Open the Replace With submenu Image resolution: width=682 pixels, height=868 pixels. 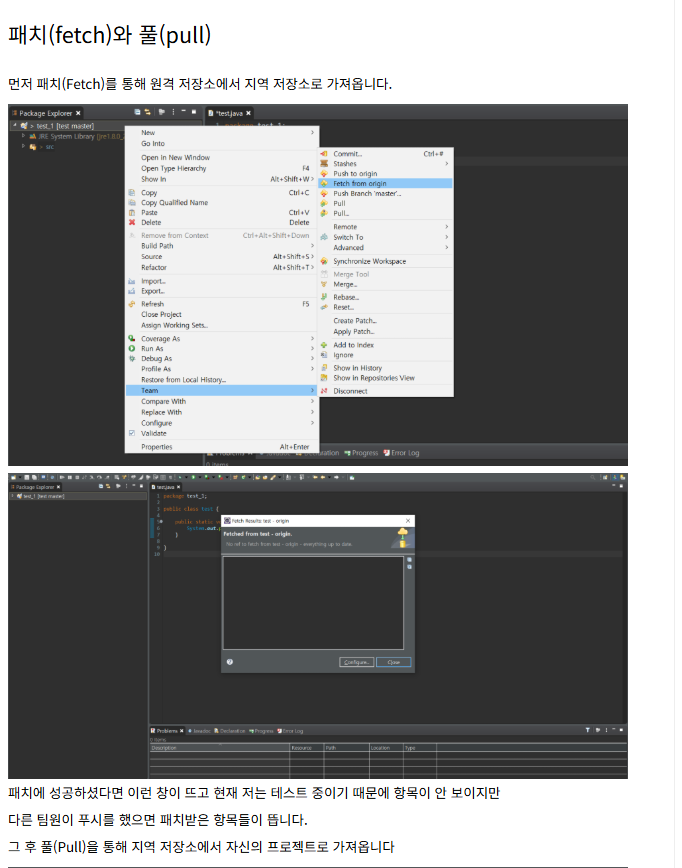[222, 412]
